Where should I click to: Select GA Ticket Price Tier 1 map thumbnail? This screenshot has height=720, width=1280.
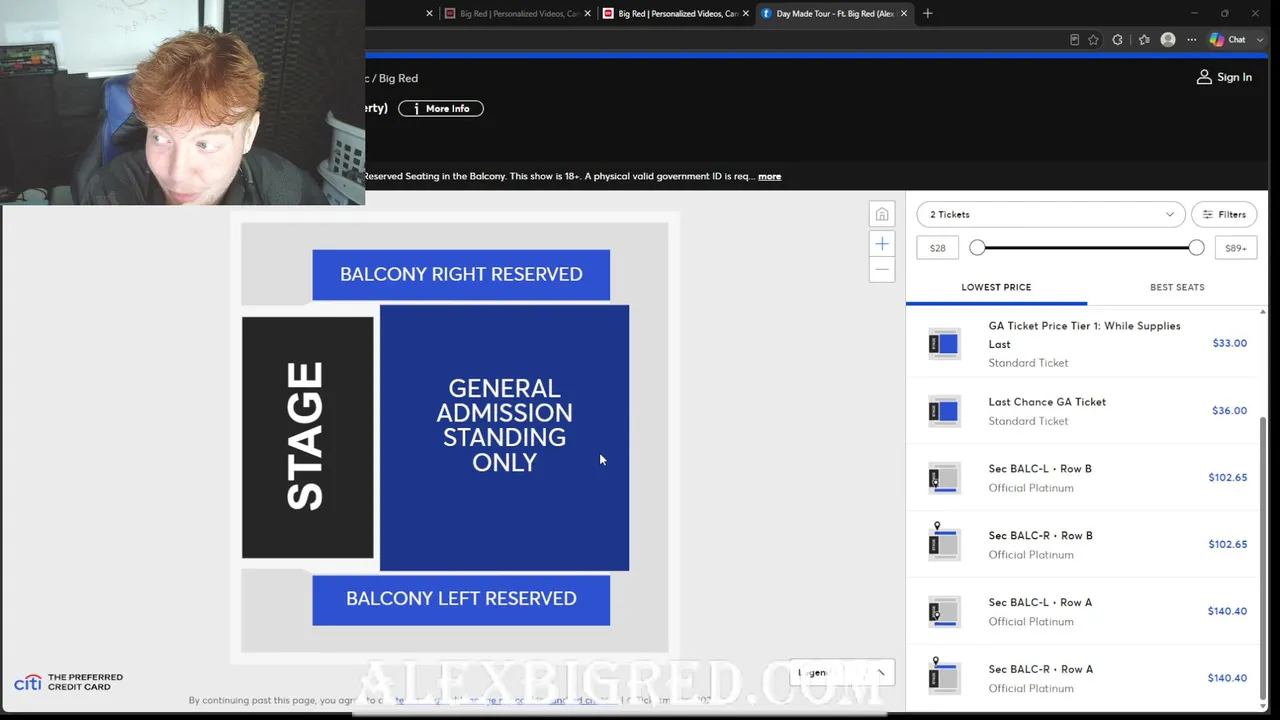tap(943, 343)
